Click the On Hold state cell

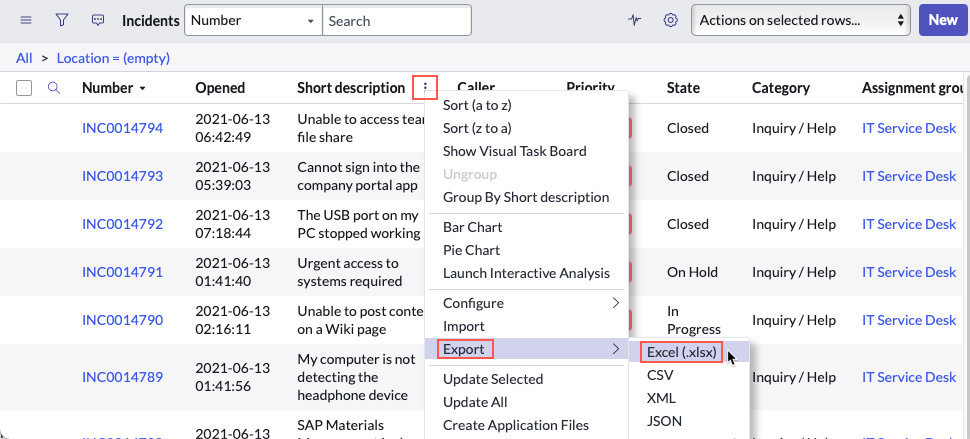click(692, 272)
